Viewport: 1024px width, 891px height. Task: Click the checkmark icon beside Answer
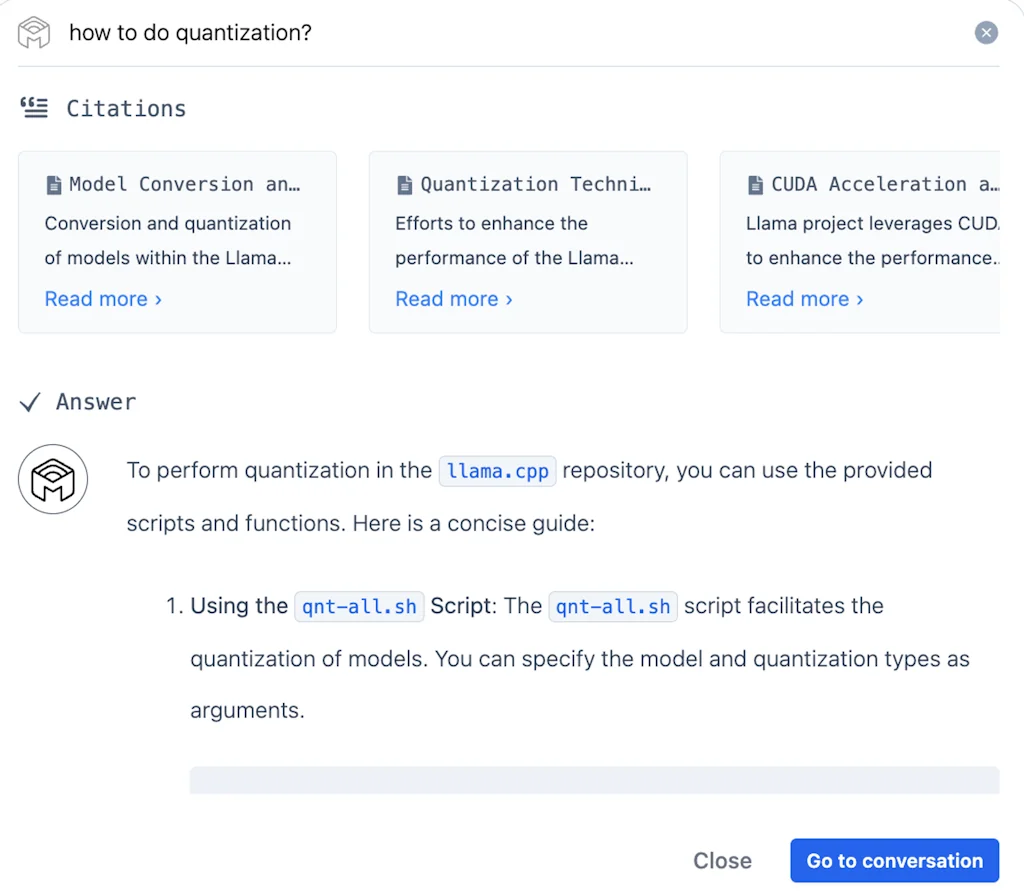pos(30,401)
